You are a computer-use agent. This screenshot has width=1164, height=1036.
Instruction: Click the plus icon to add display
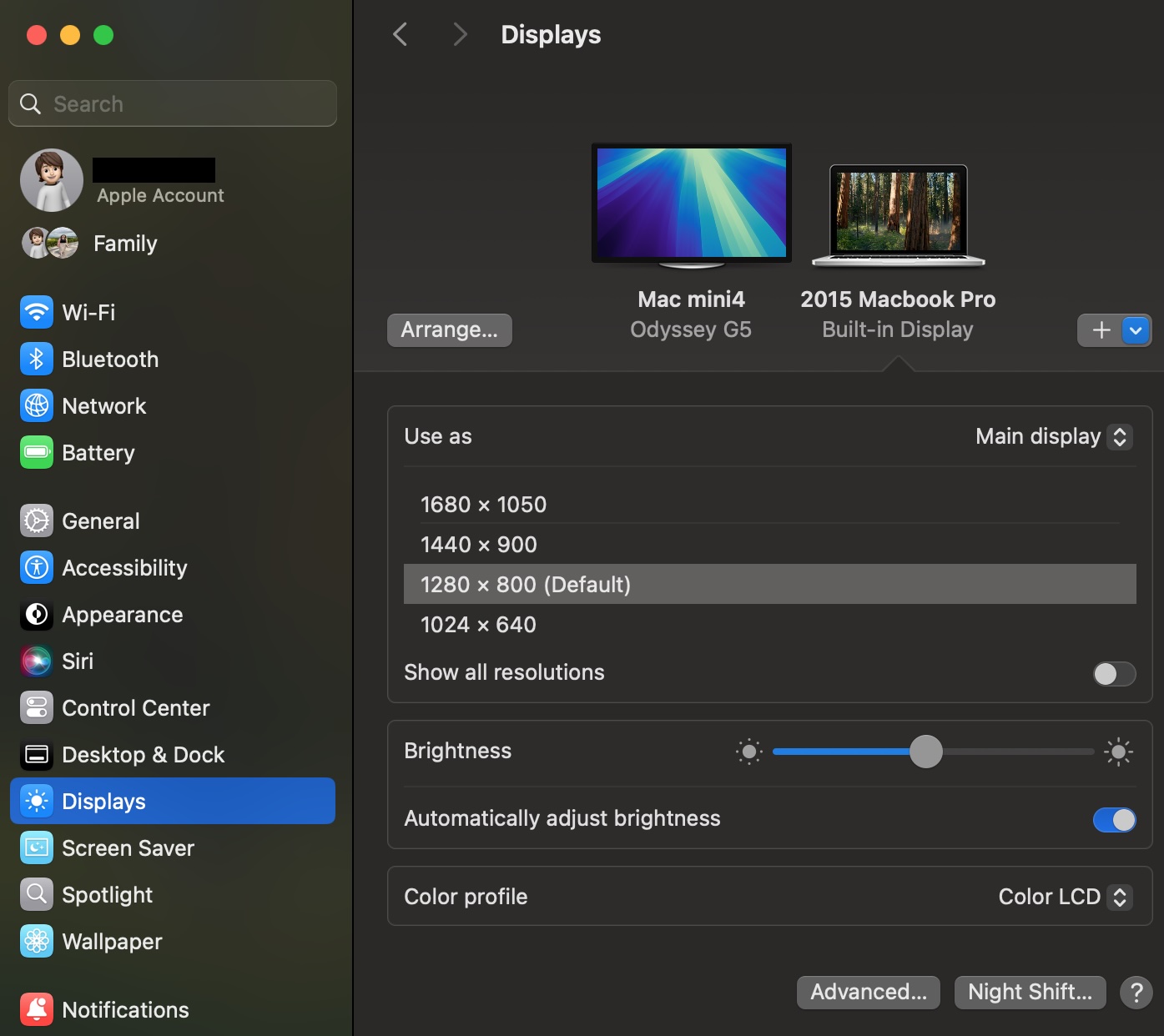point(1101,330)
